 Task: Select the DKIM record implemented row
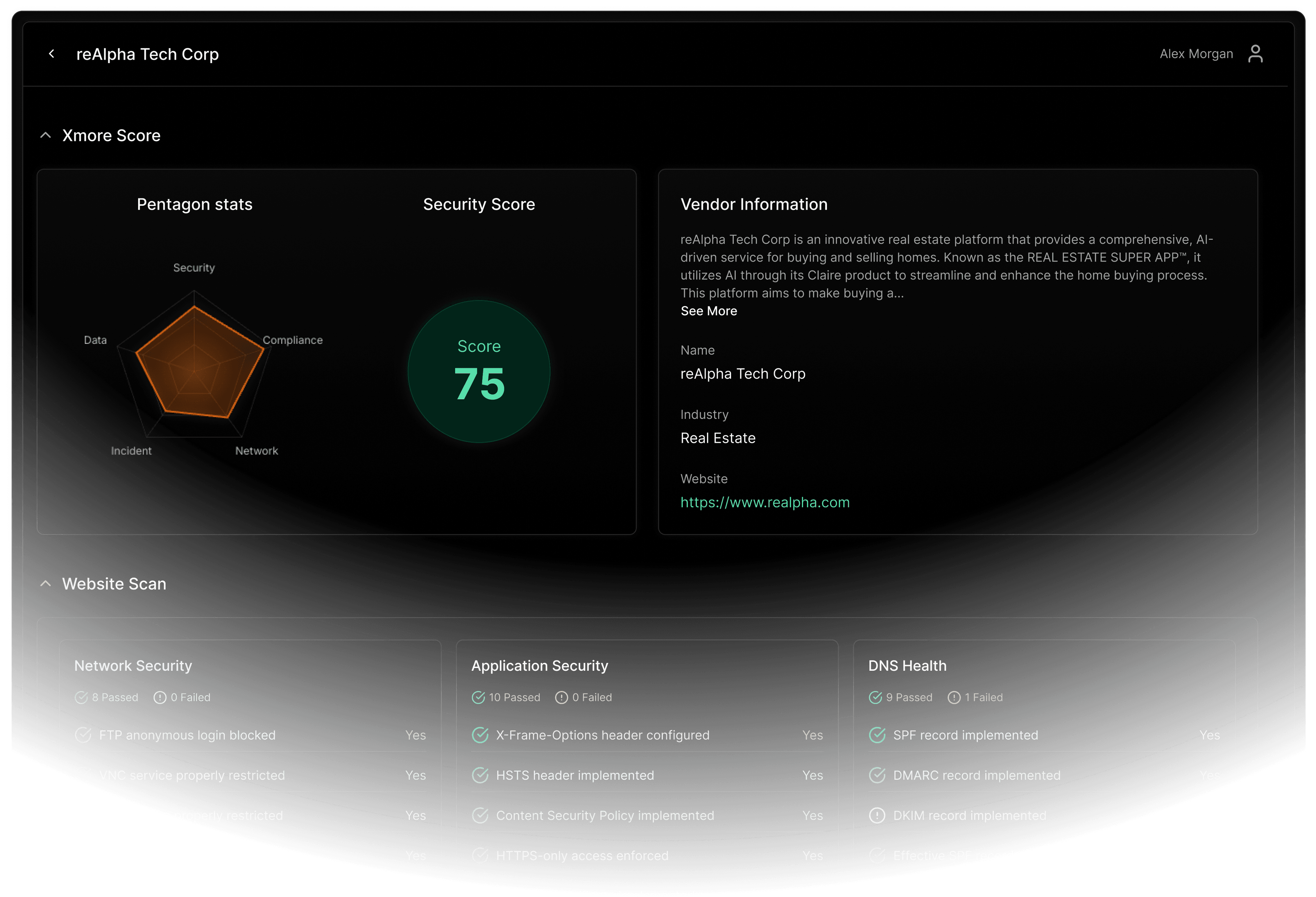pos(1044,815)
